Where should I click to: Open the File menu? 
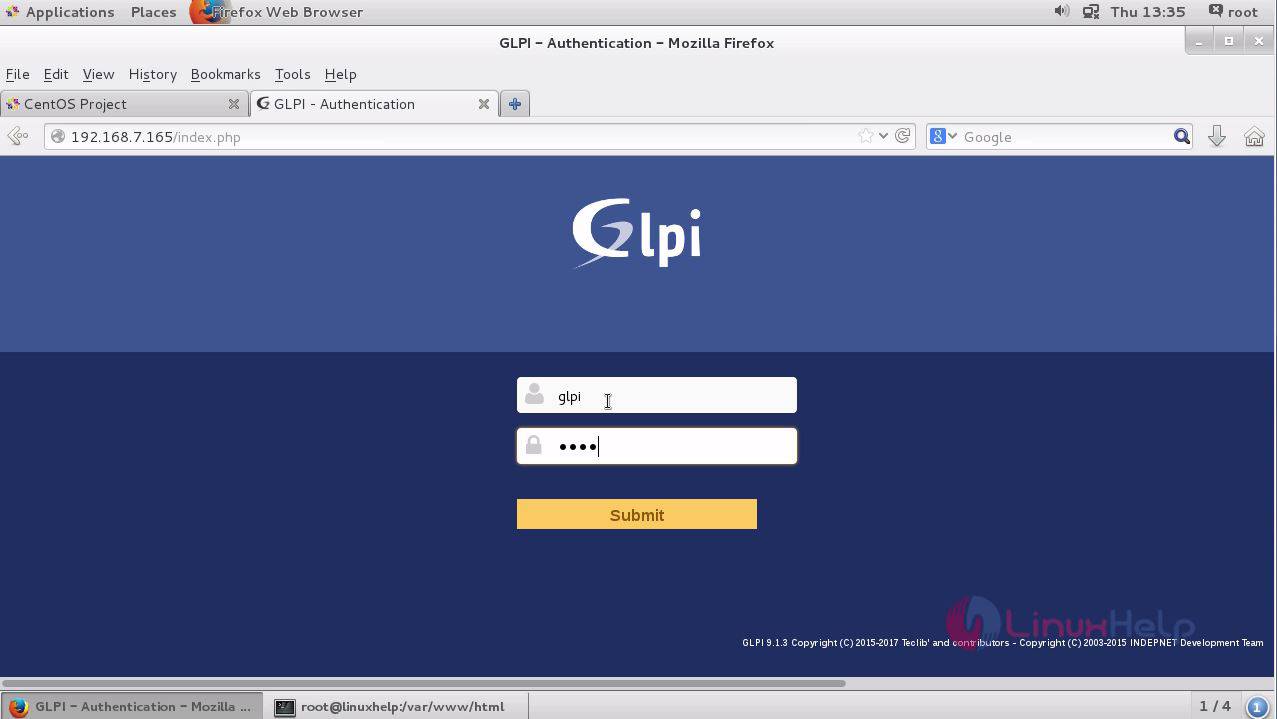[17, 74]
